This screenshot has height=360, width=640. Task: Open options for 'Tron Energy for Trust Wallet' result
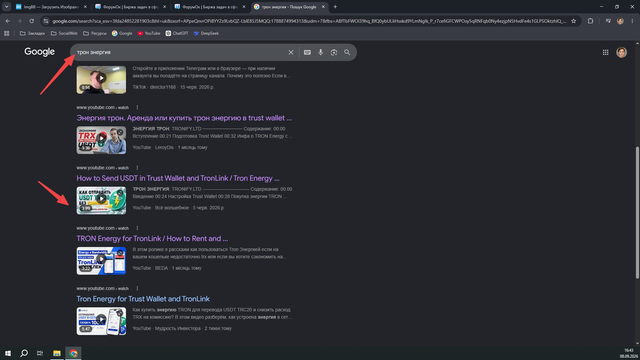(x=137, y=289)
